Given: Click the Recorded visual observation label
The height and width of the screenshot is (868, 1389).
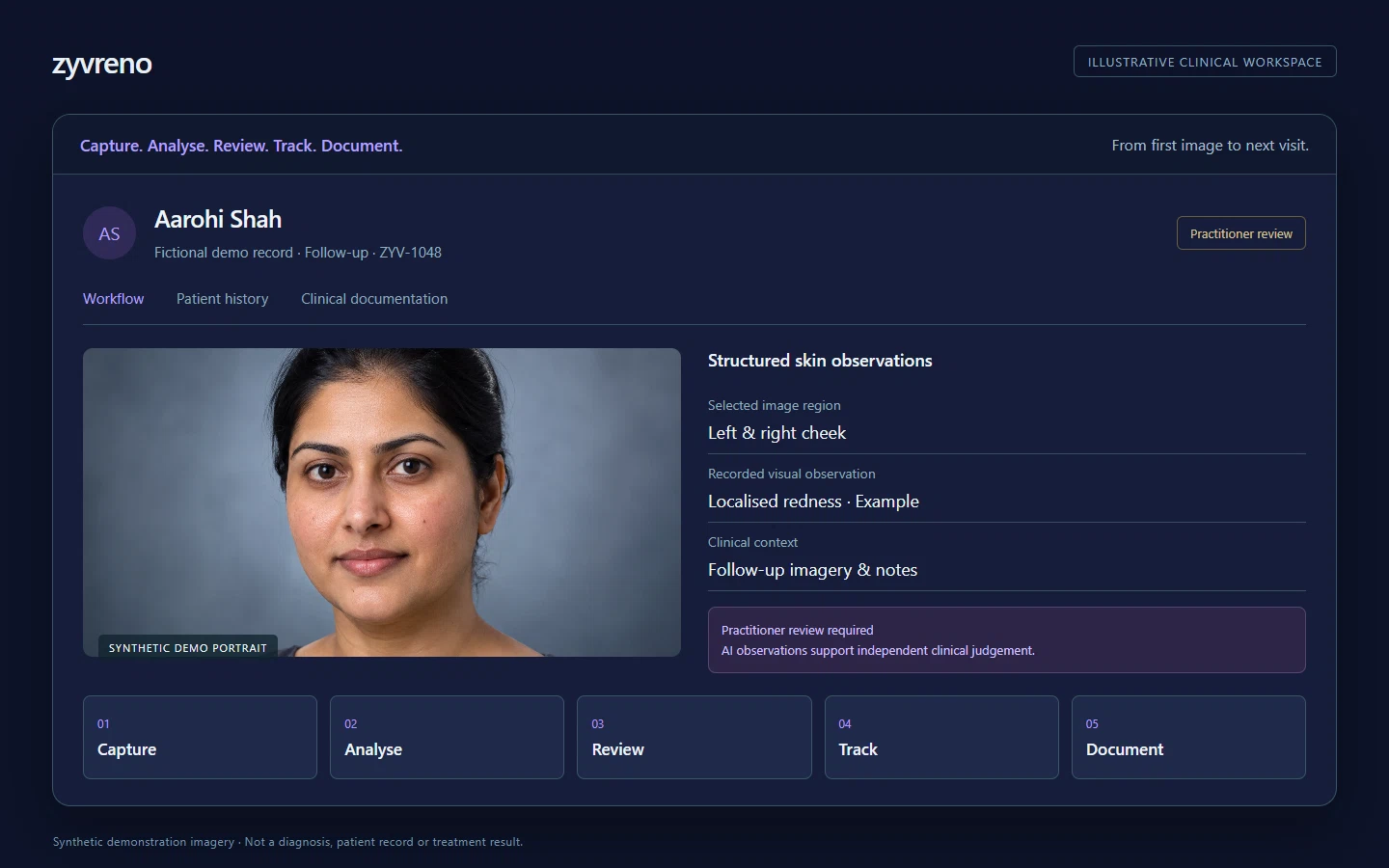Looking at the screenshot, I should click(791, 474).
